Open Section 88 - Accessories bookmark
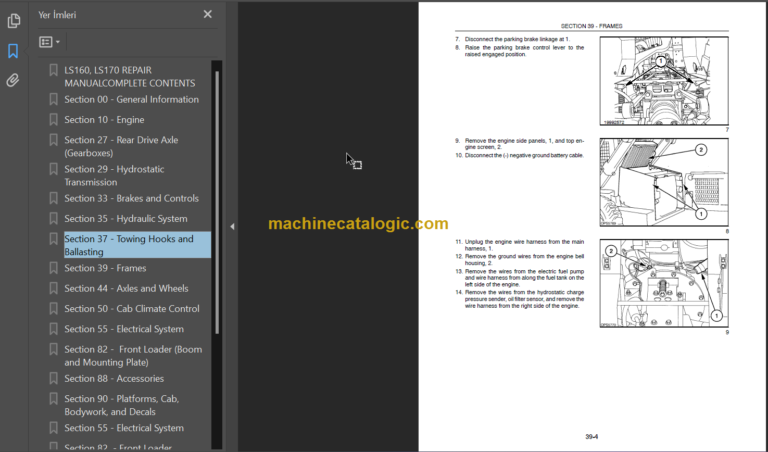768x452 pixels. coord(114,379)
